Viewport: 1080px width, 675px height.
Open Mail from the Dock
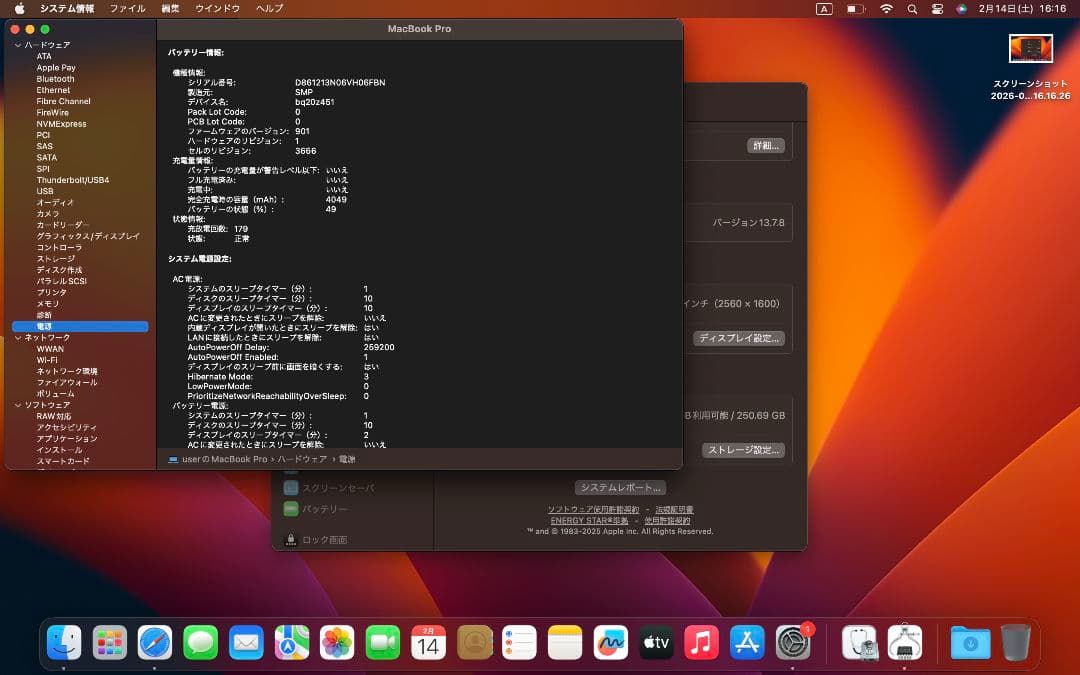[x=246, y=643]
